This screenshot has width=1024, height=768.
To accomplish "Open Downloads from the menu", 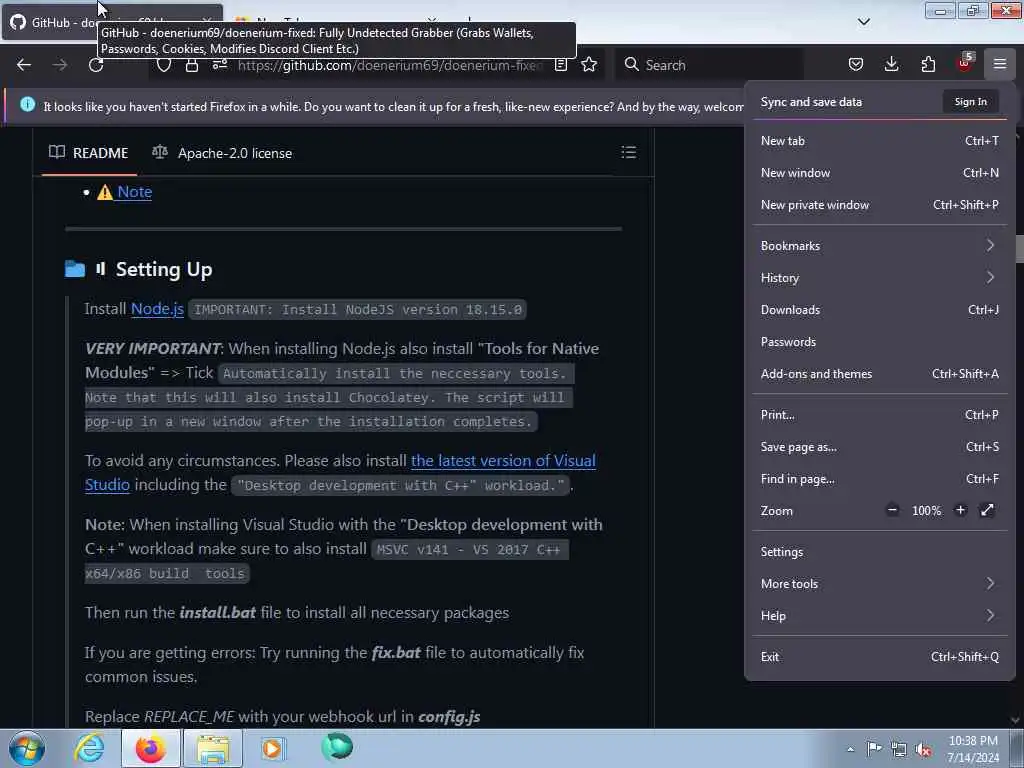I will [879, 310].
